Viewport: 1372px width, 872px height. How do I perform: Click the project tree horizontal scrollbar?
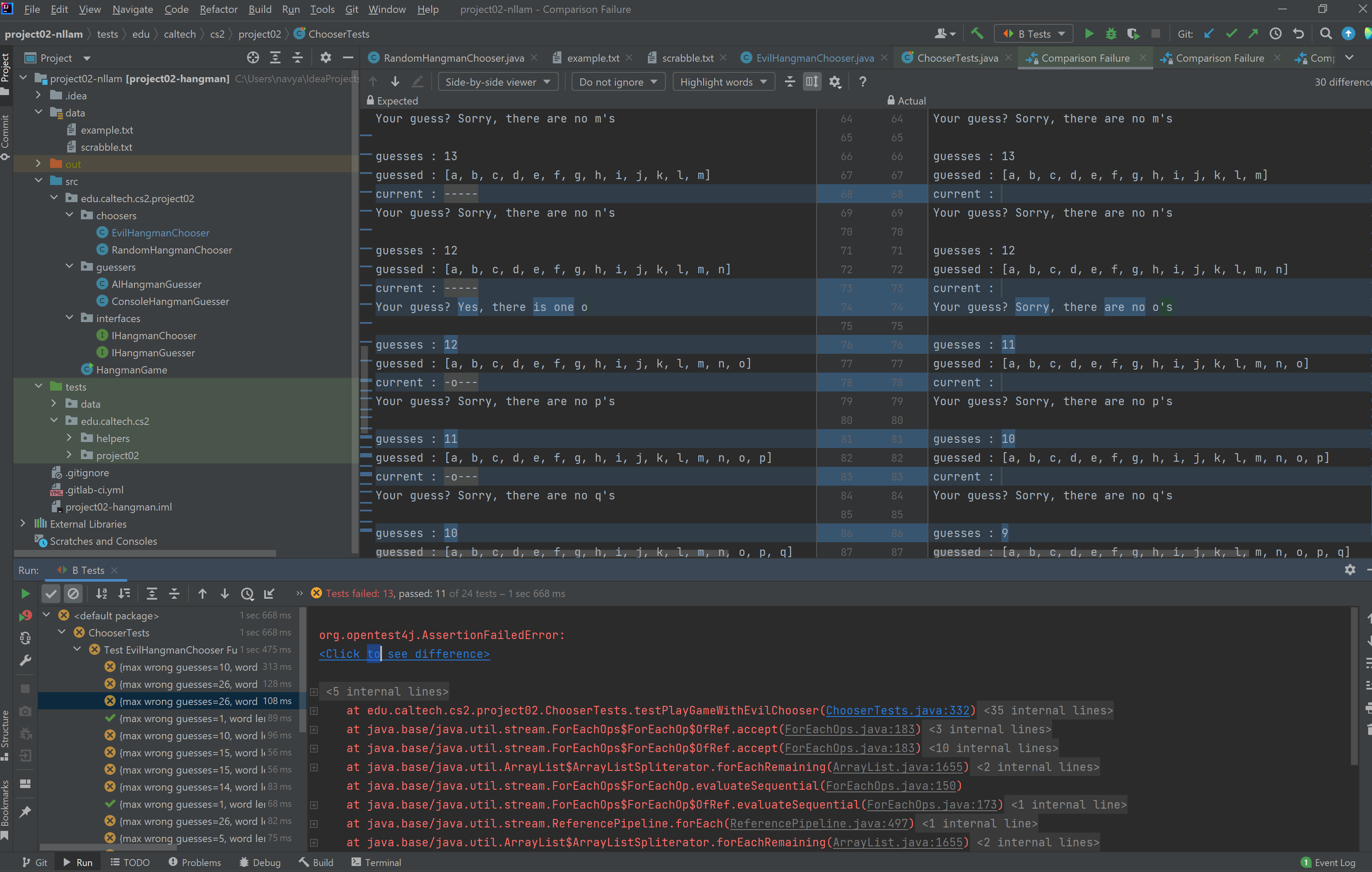145,553
